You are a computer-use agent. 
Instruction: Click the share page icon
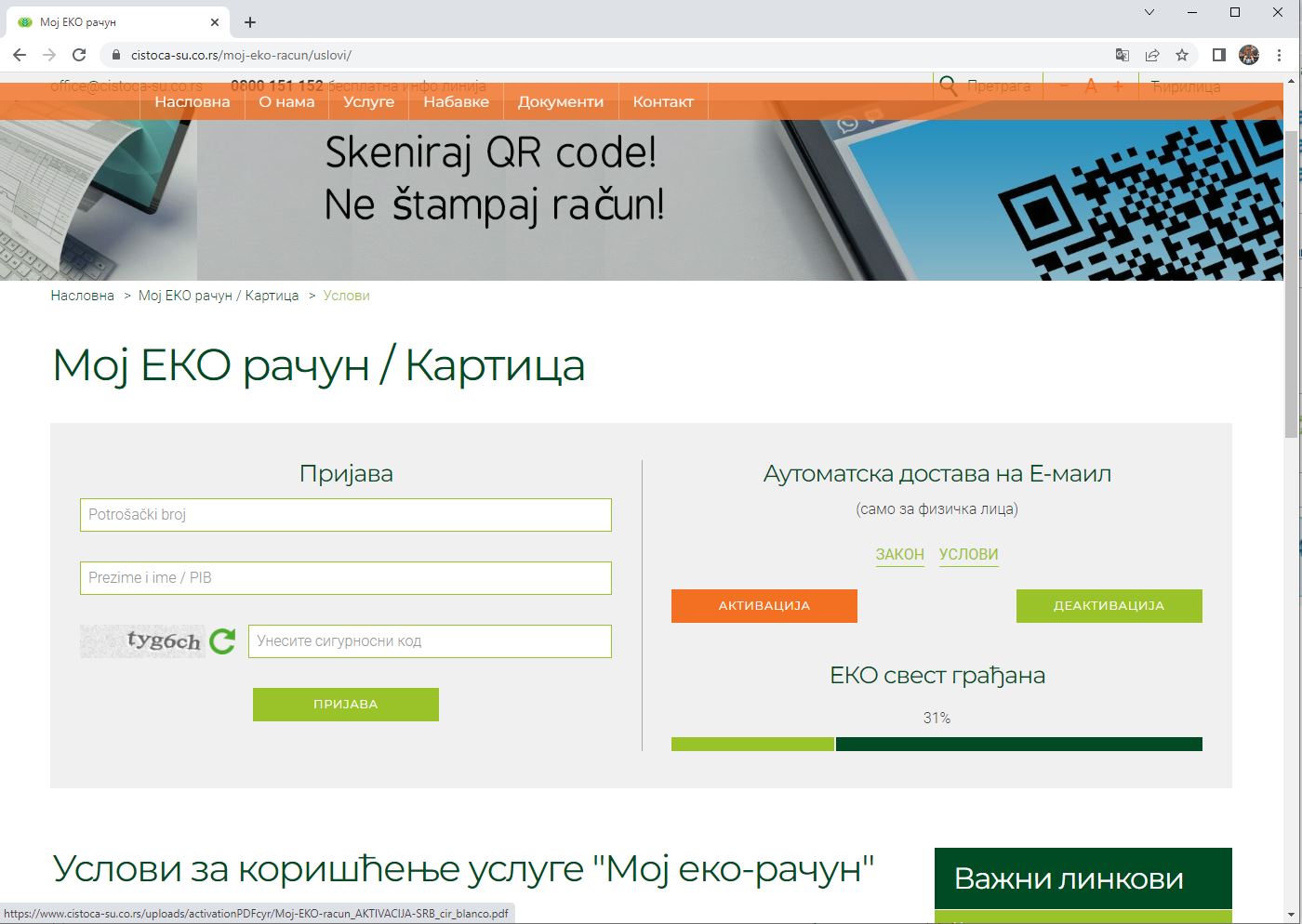coord(1152,55)
